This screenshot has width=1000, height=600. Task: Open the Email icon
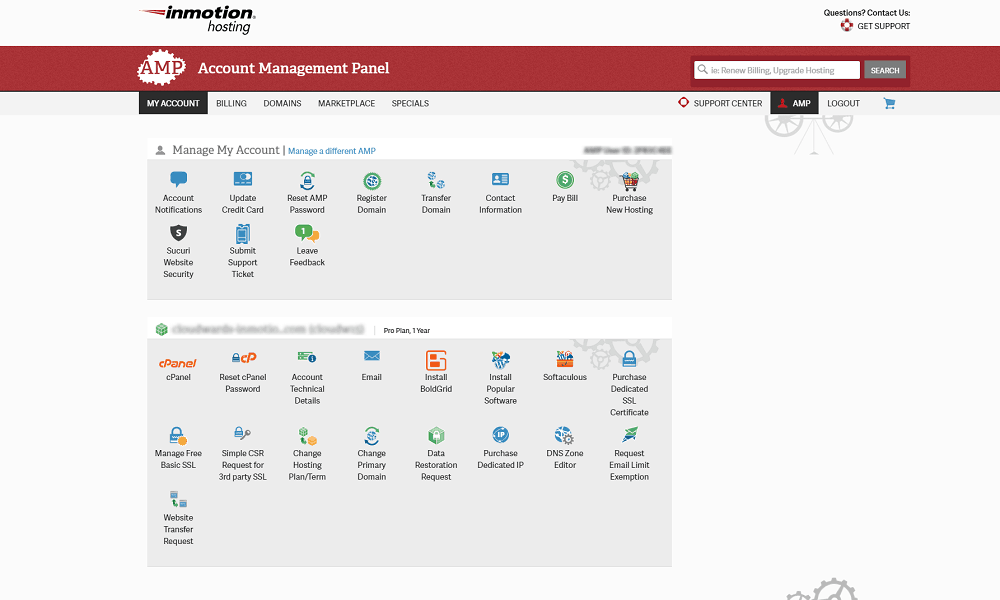tap(372, 356)
